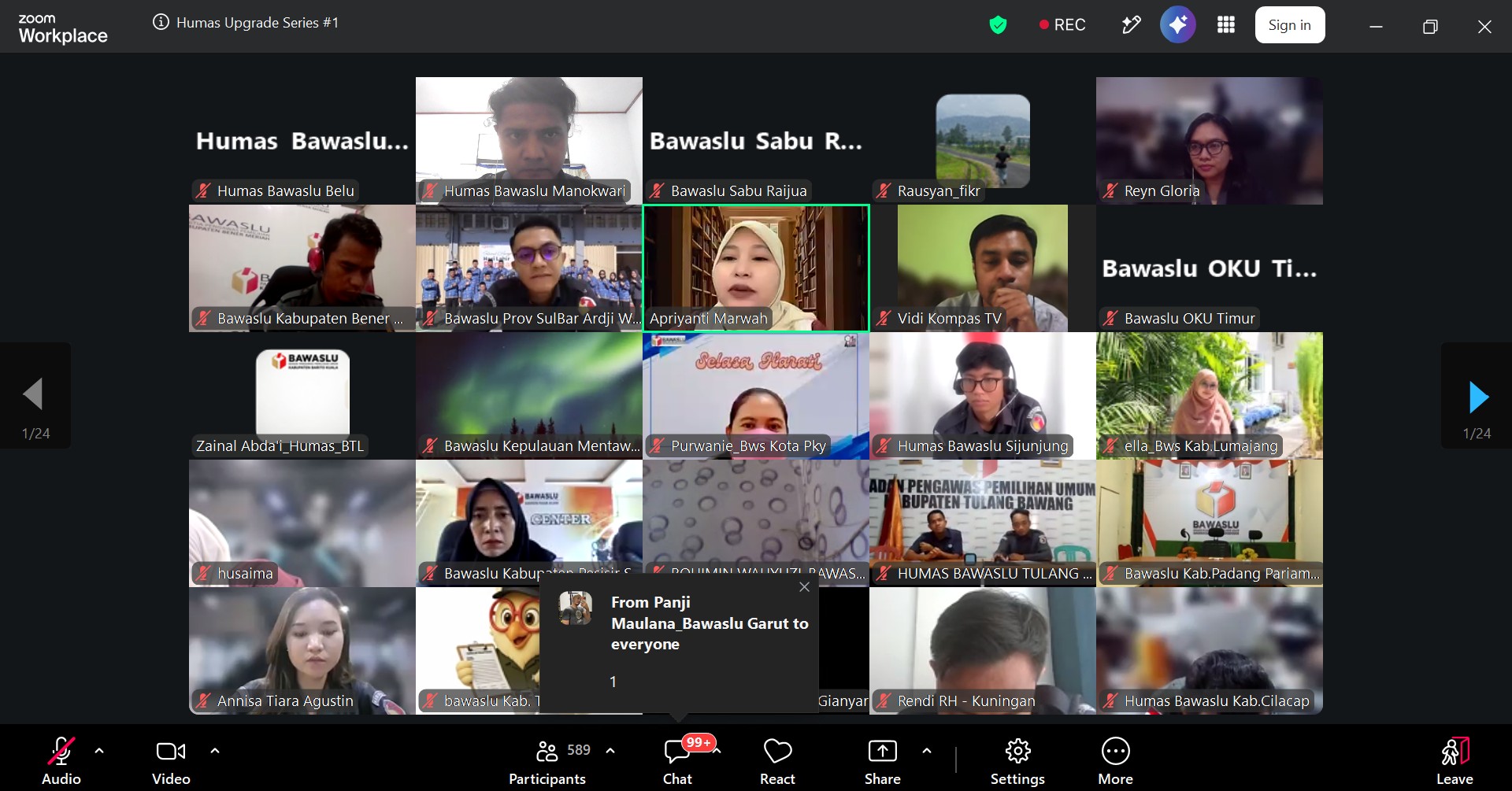Select Reyn Gloria video tile
The width and height of the screenshot is (1512, 791).
[x=1210, y=141]
